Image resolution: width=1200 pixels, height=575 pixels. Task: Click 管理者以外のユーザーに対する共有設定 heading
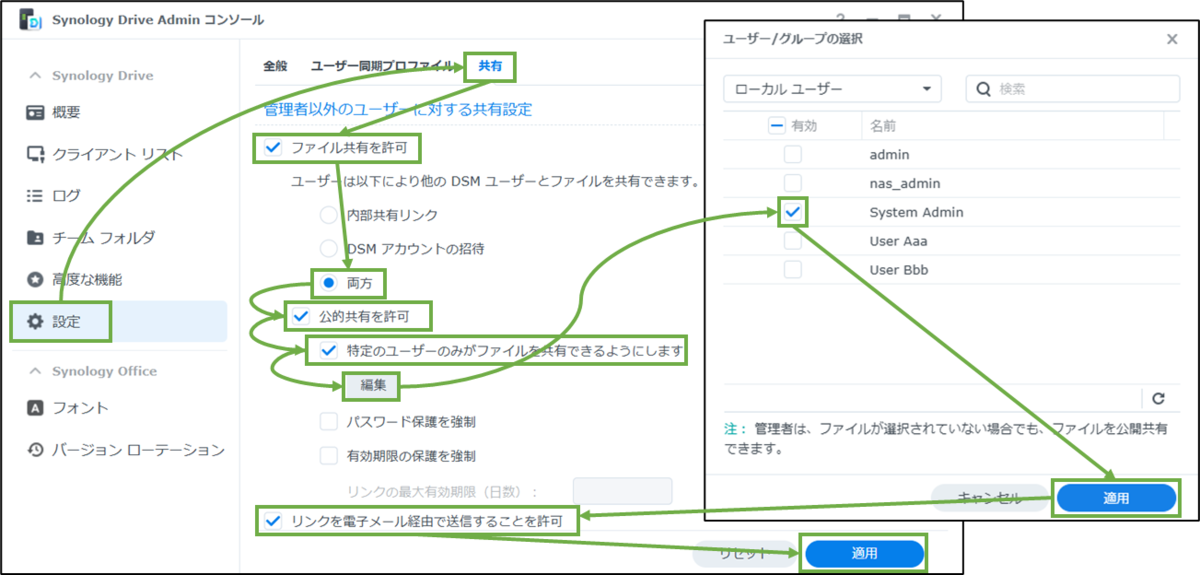click(x=397, y=108)
